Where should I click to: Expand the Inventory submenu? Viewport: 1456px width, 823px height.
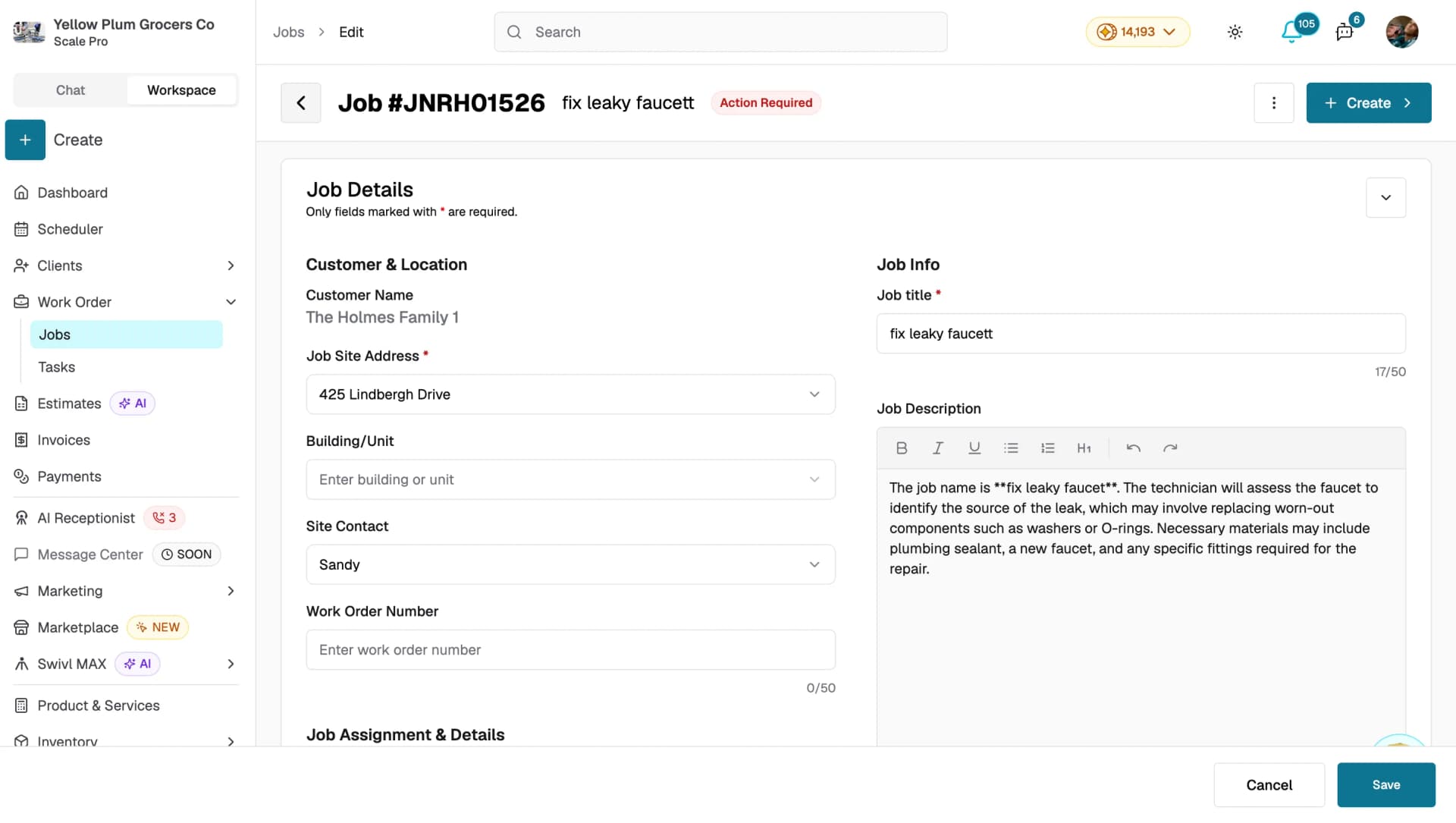coord(231,741)
